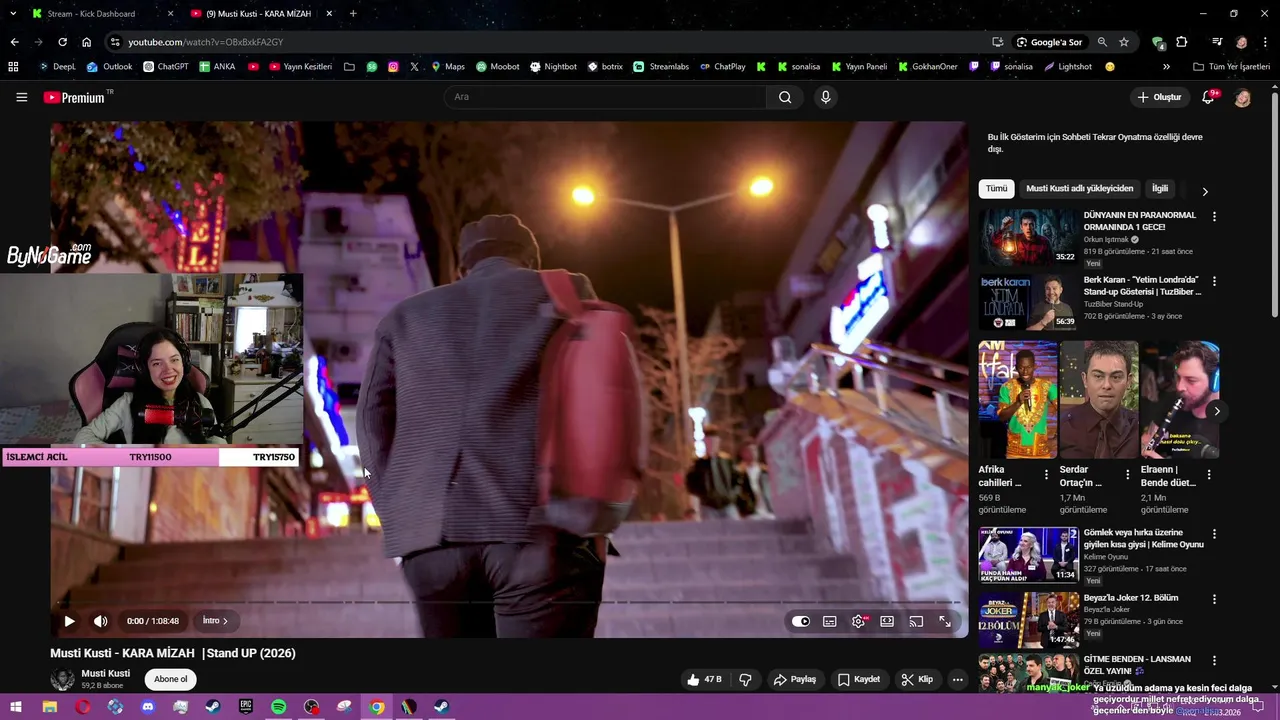Screen dimensions: 1280x720
Task: Open Chrome home page button
Action: (86, 42)
